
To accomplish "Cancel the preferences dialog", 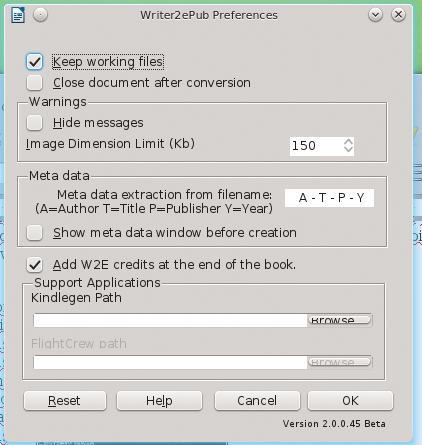I will pyautogui.click(x=257, y=401).
